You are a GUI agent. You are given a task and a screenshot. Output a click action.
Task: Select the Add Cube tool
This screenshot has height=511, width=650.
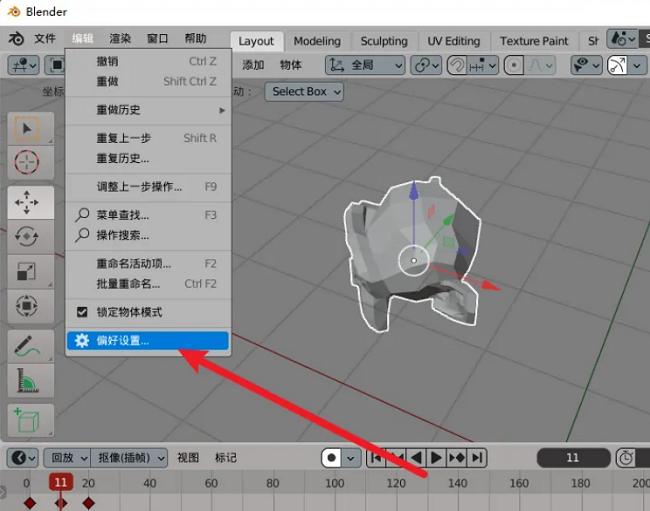[x=27, y=421]
